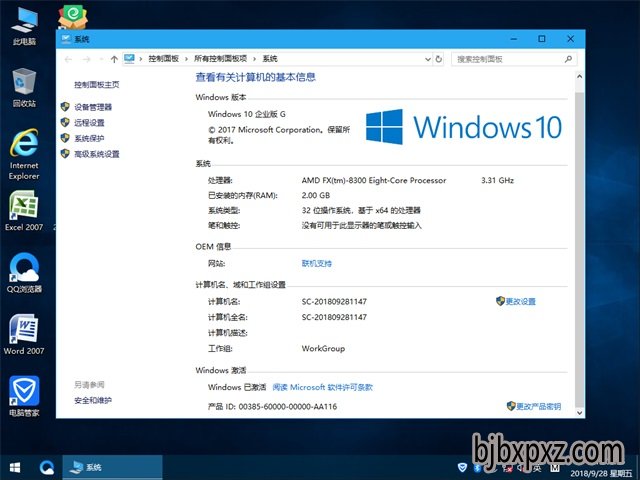Viewport: 640px width, 480px height.
Task: Read the Microsoft 软件许可条款 link
Action: pyautogui.click(x=322, y=387)
